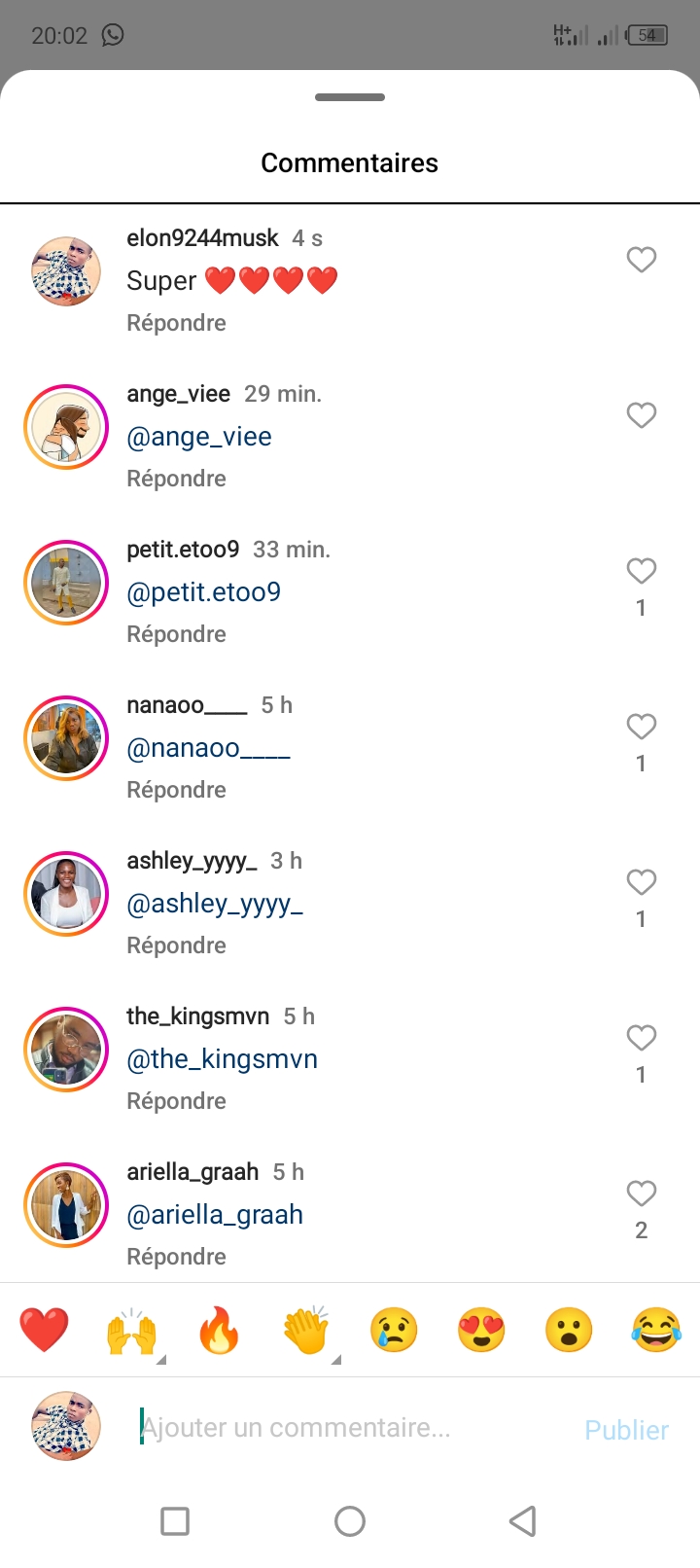Tap the heart on ariella_graah's comment
The height and width of the screenshot is (1568, 700).
(x=641, y=1194)
